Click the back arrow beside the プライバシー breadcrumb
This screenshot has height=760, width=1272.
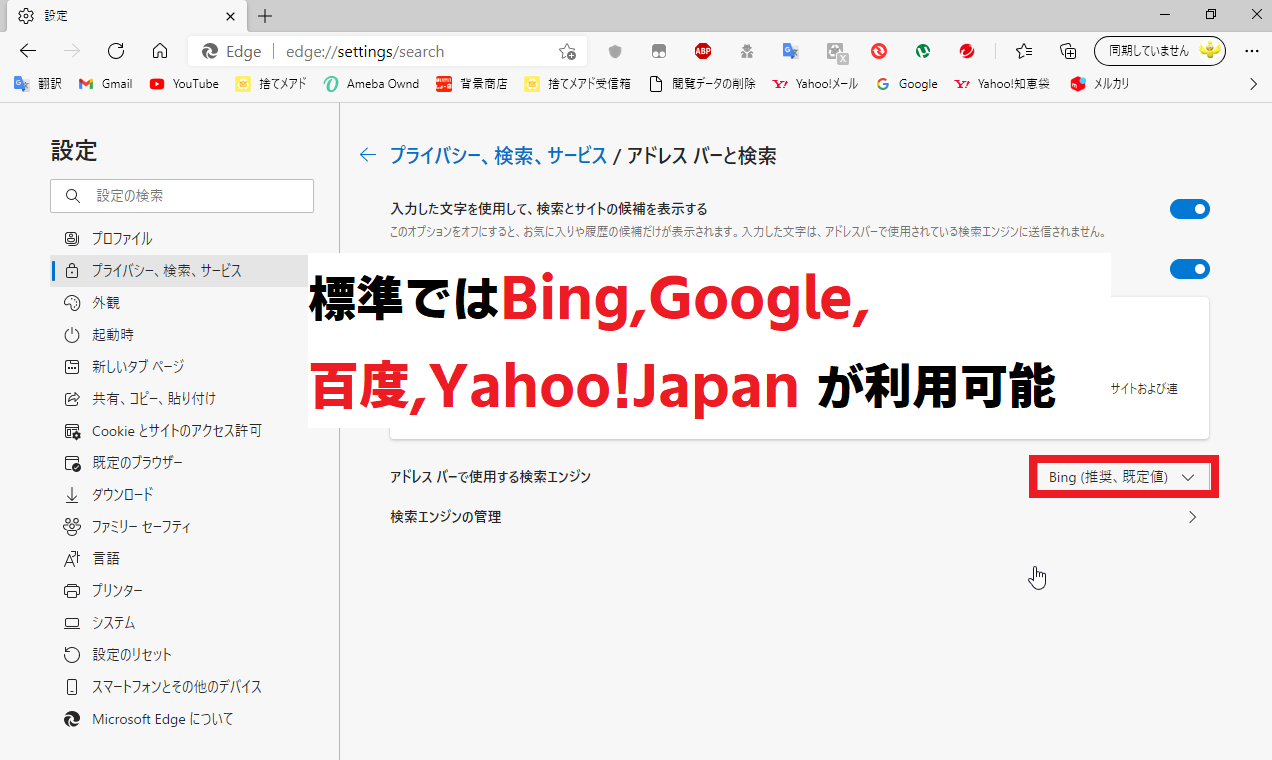pos(368,155)
